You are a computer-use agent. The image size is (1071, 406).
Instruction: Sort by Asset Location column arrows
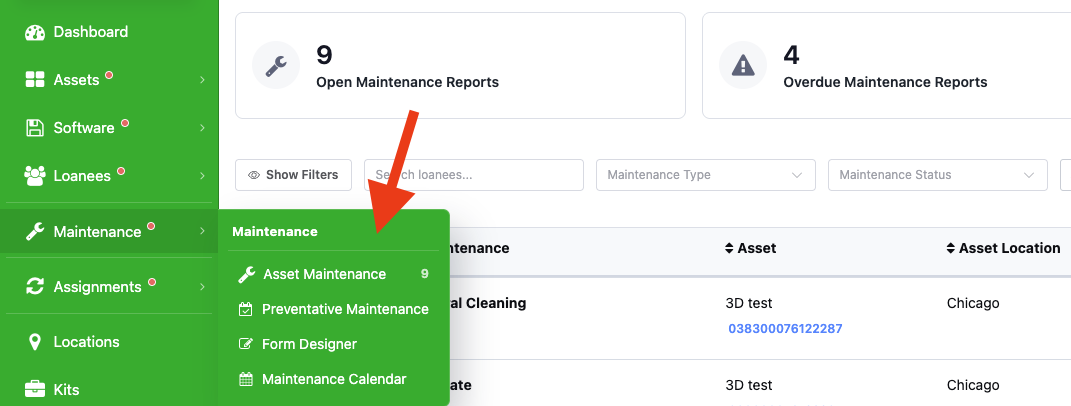click(950, 248)
